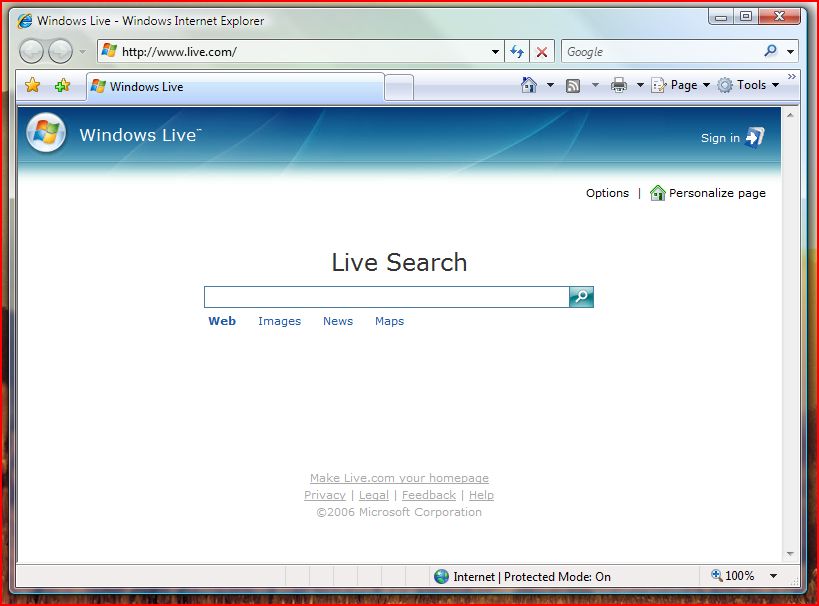
Task: Open the Favorites Center star icon
Action: coord(32,85)
